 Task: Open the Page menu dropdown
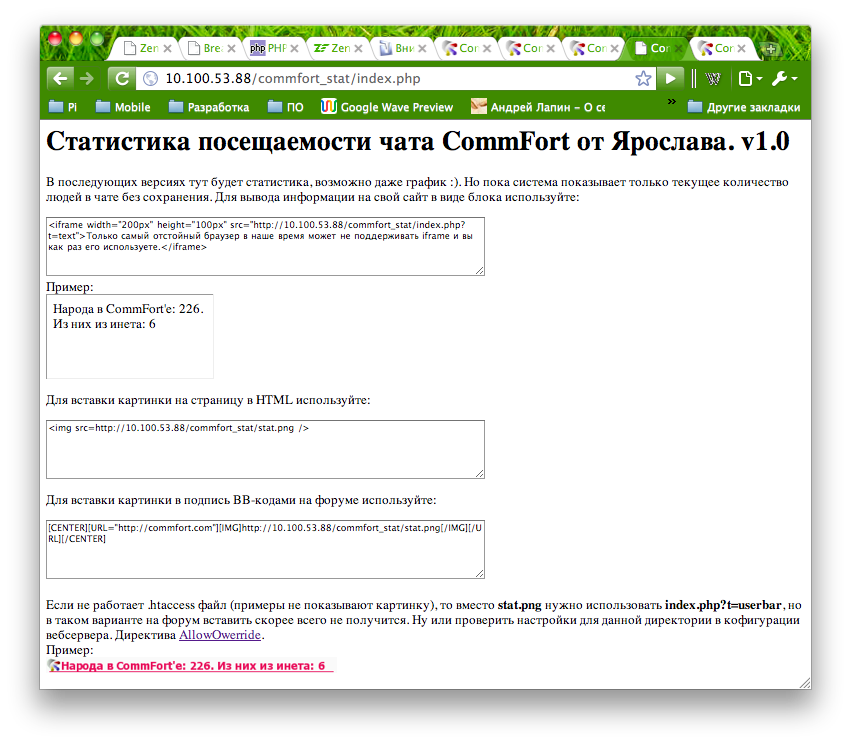(749, 78)
